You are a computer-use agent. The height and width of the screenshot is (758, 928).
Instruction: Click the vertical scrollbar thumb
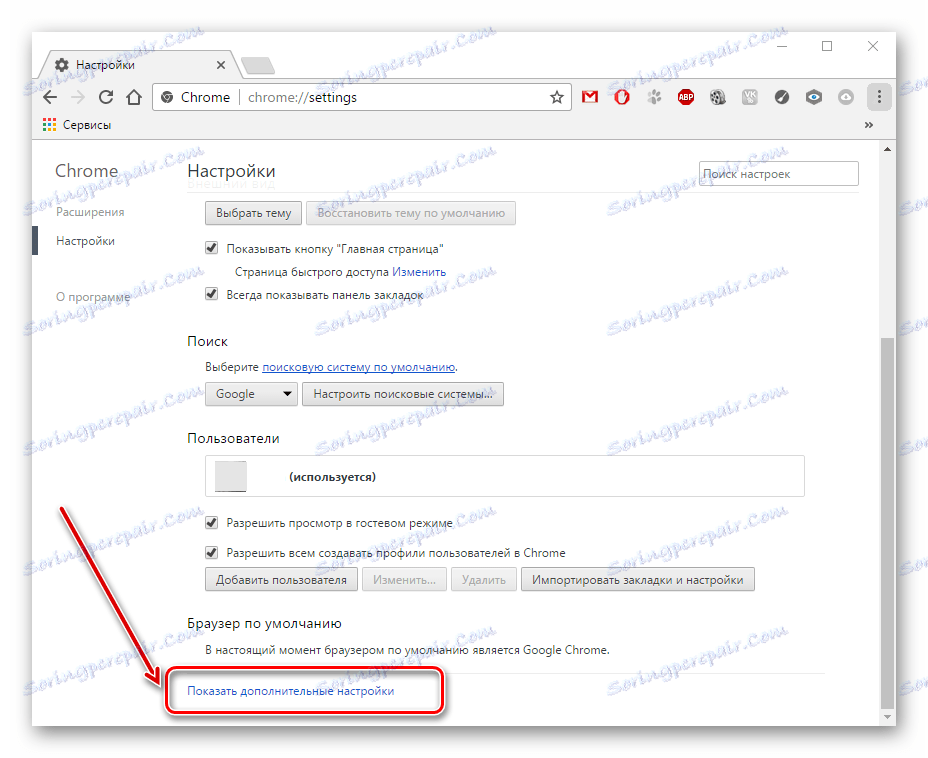point(887,522)
